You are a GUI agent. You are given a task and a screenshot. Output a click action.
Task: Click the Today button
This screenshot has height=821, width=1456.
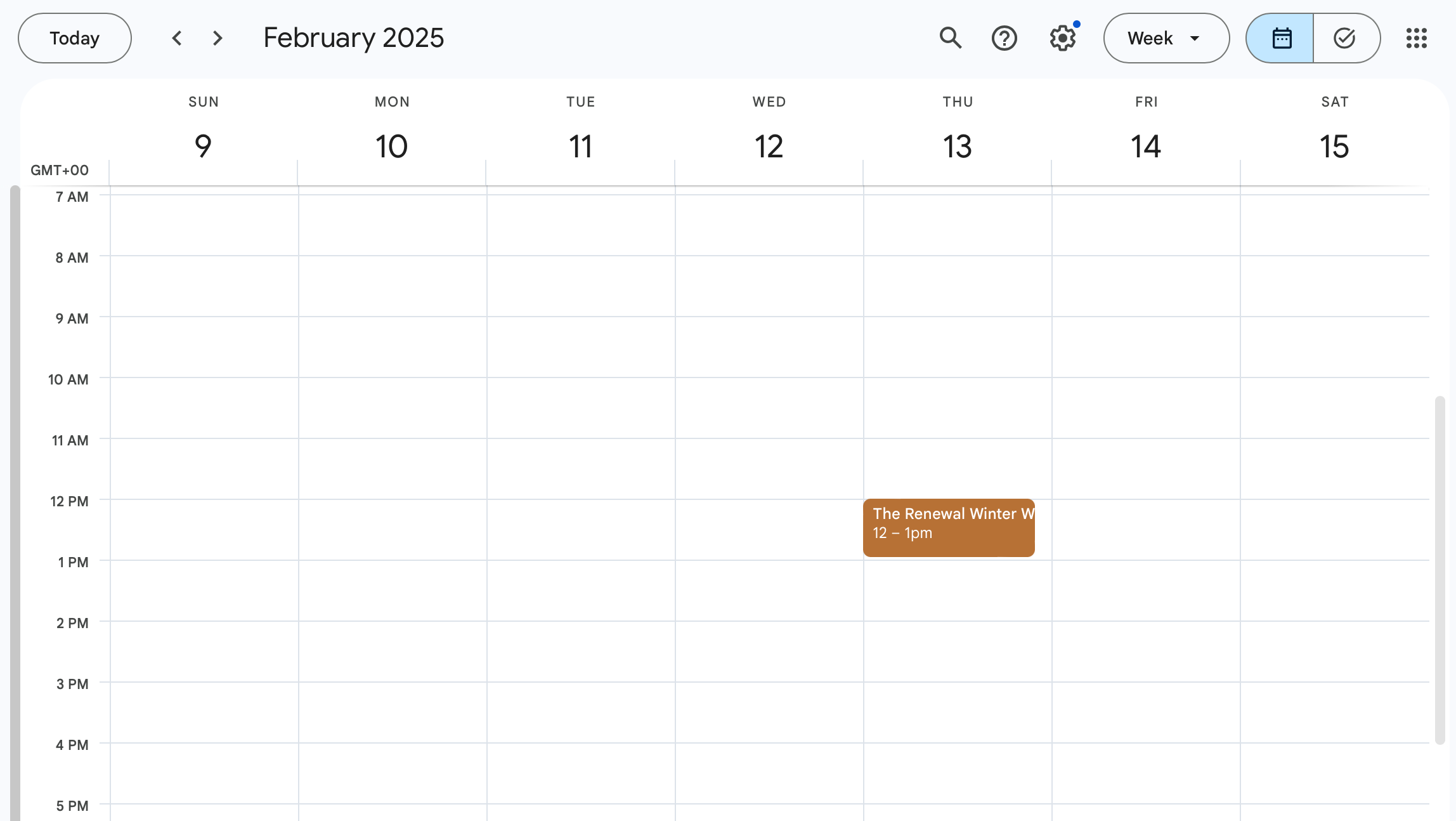(x=75, y=38)
